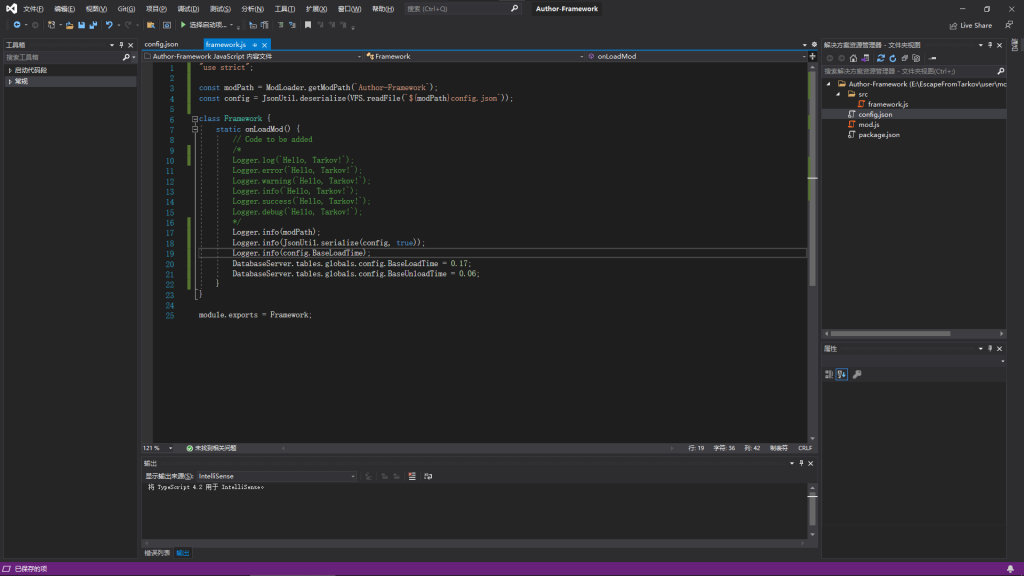Switch to the first tab below Output panel
This screenshot has width=1024, height=576.
click(x=157, y=553)
